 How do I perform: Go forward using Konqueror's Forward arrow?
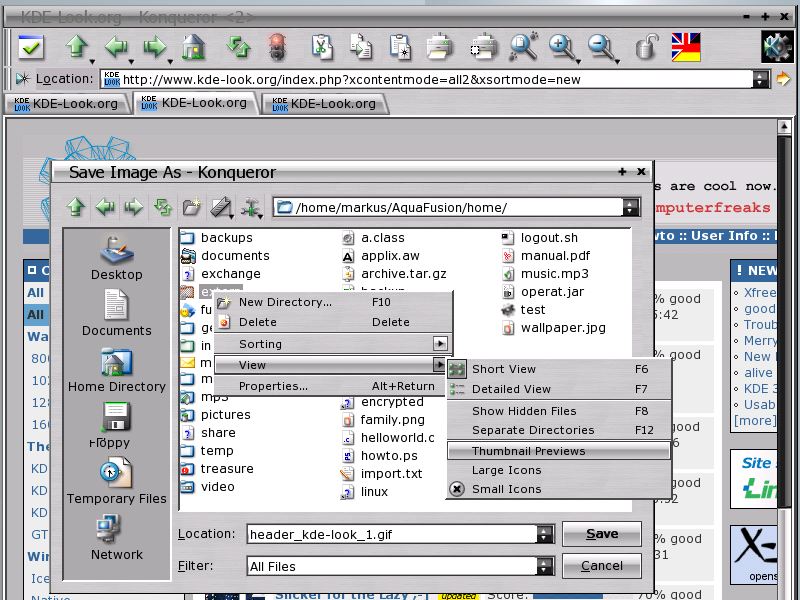[155, 46]
